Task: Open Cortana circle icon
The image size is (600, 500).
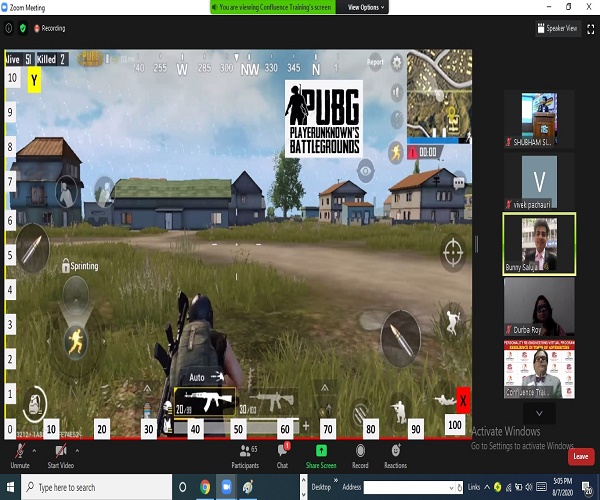Action: click(x=183, y=487)
